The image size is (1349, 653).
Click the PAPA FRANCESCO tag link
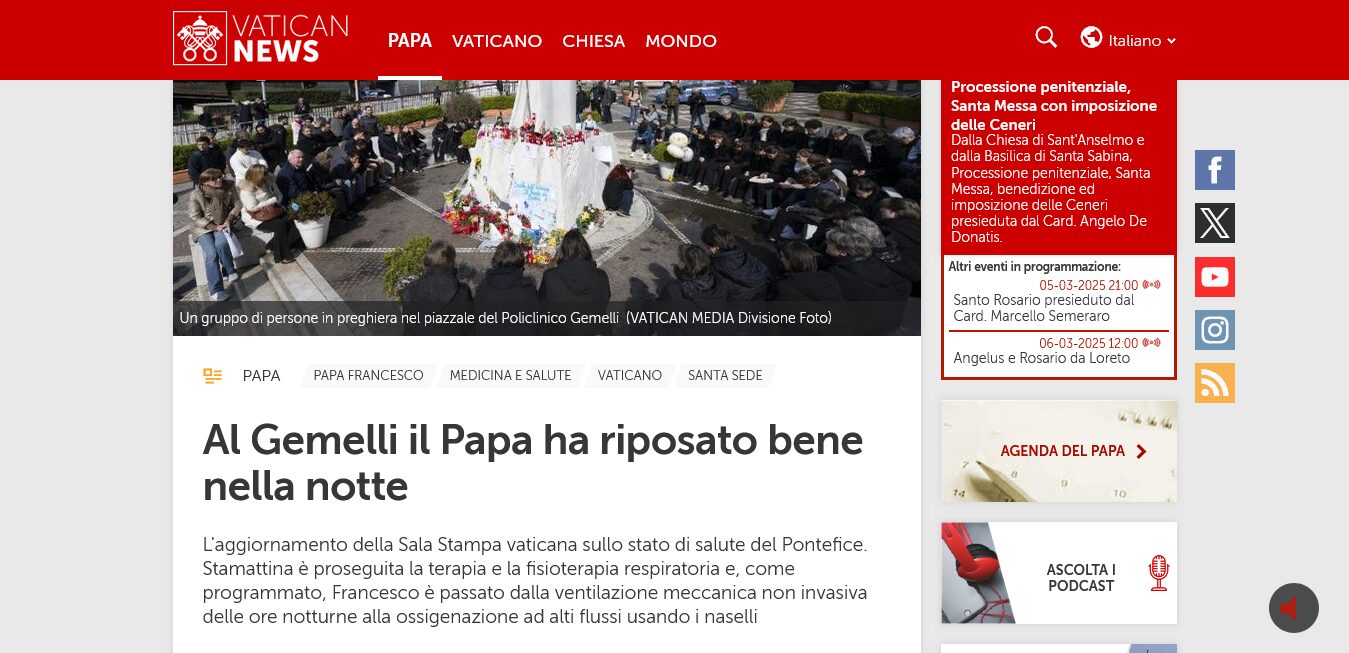click(368, 376)
